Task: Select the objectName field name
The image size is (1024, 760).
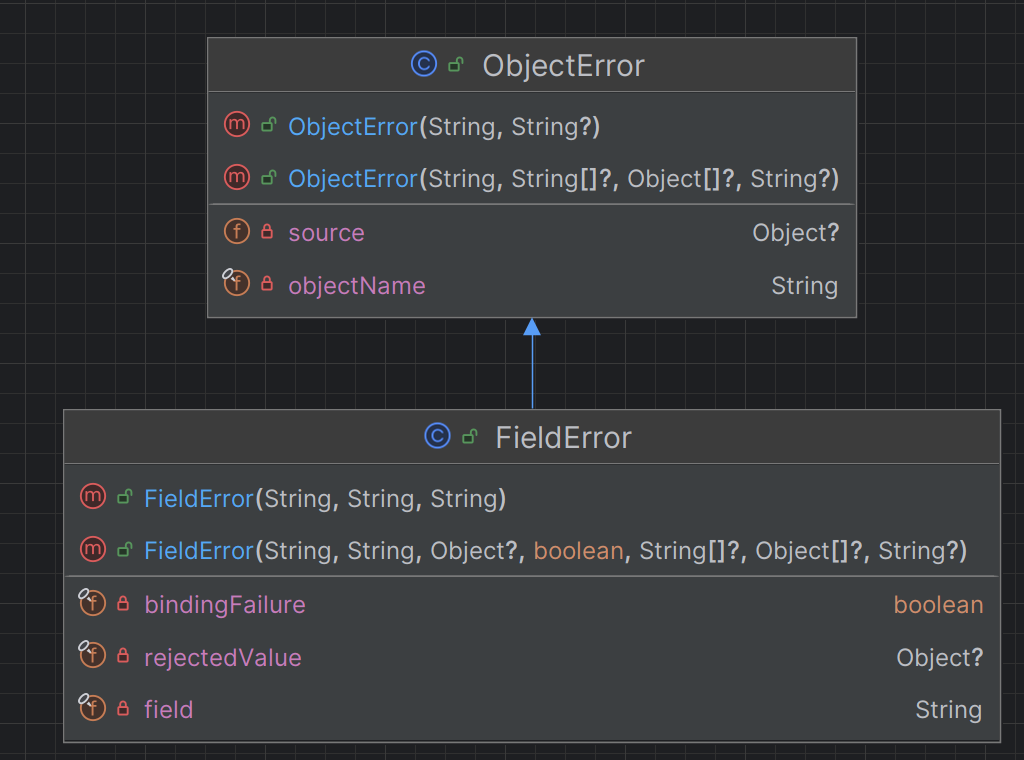Action: point(356,286)
